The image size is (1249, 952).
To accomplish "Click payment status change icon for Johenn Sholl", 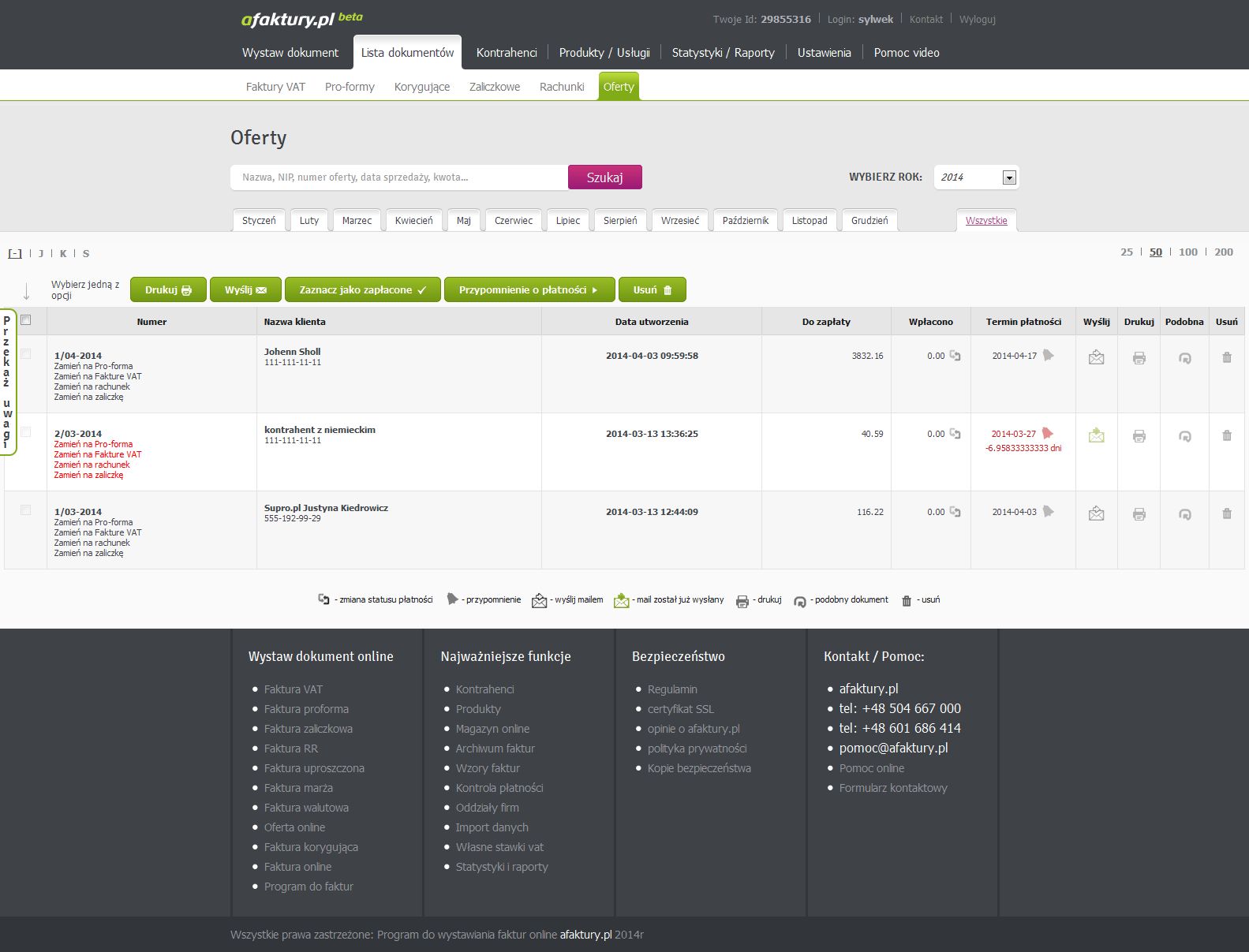I will click(x=955, y=356).
